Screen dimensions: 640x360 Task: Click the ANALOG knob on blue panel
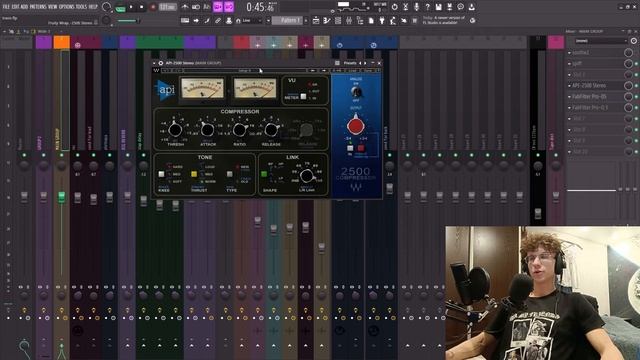click(356, 92)
